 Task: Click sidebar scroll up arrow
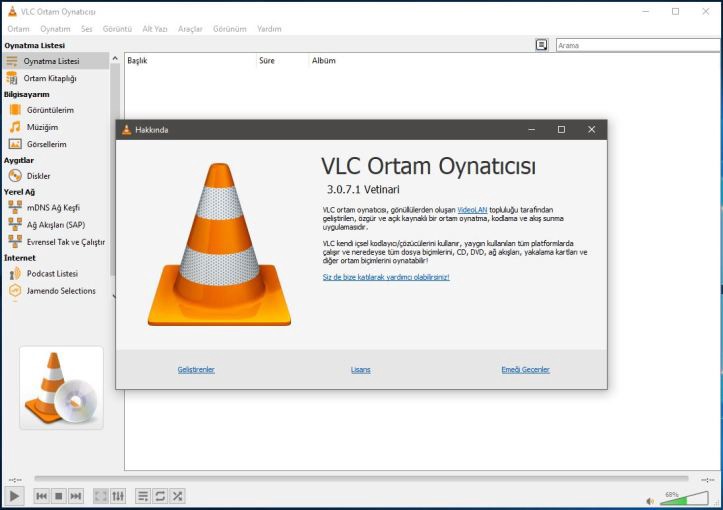(x=115, y=59)
